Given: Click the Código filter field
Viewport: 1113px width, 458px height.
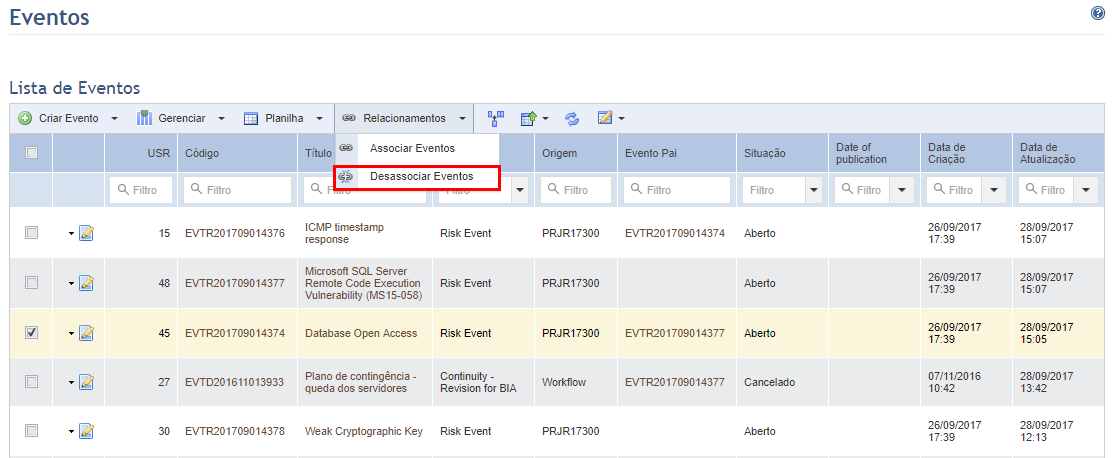Looking at the screenshot, I should pos(238,190).
